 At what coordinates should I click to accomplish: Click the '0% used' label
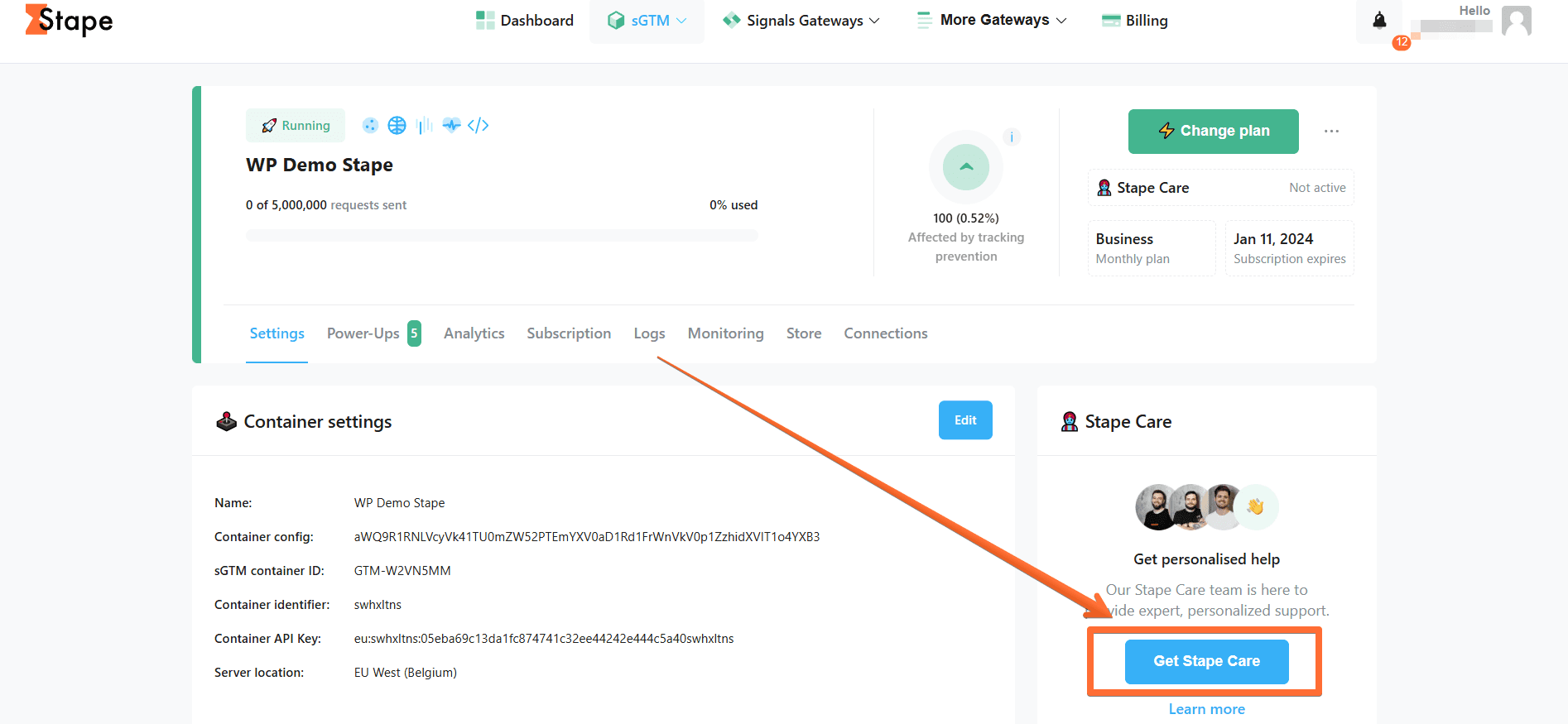[x=733, y=205]
